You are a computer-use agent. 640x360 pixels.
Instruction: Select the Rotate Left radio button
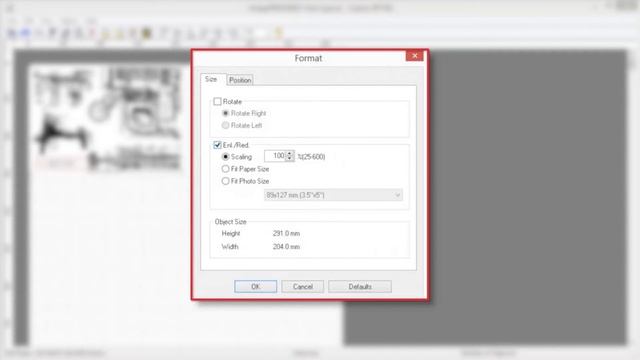(225, 125)
